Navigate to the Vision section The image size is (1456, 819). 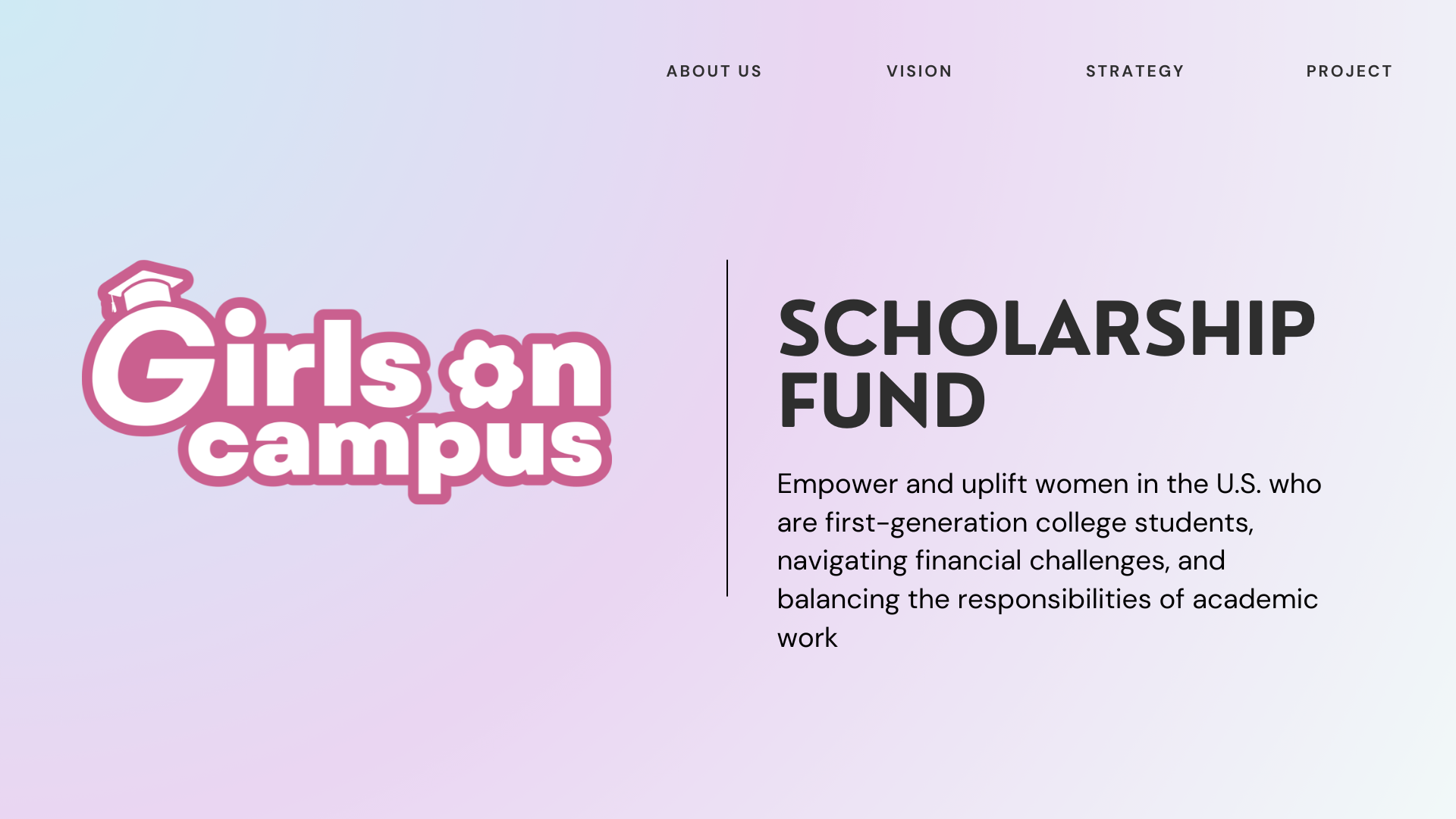tap(919, 71)
